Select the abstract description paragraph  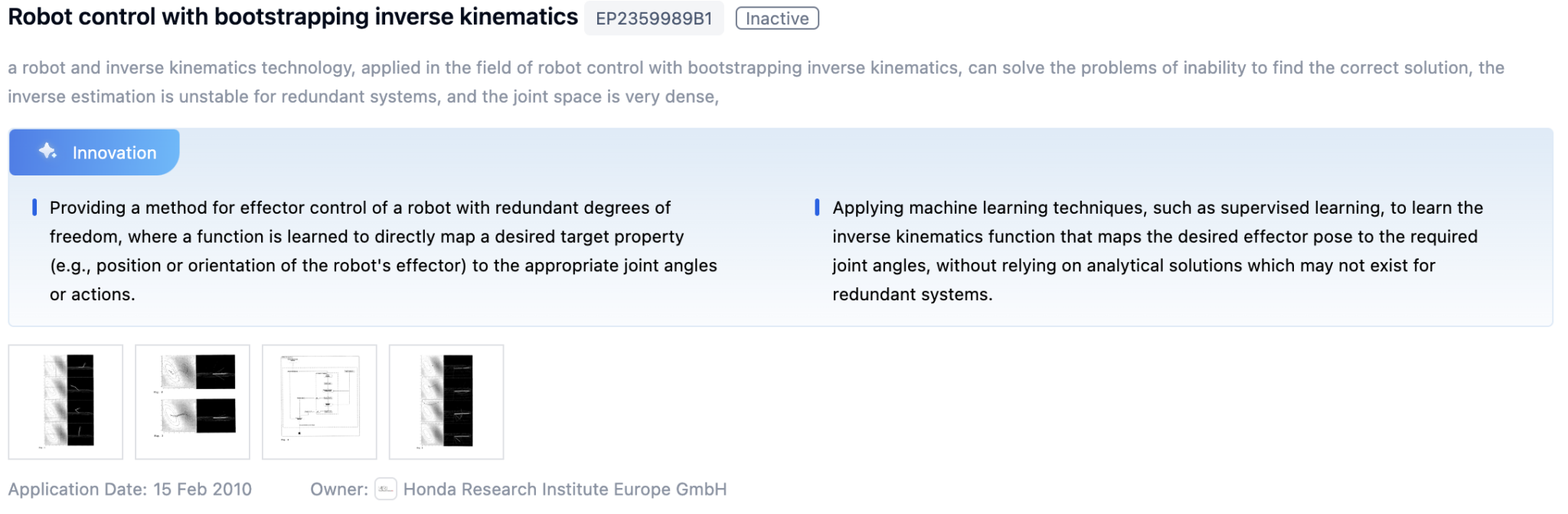tap(754, 82)
